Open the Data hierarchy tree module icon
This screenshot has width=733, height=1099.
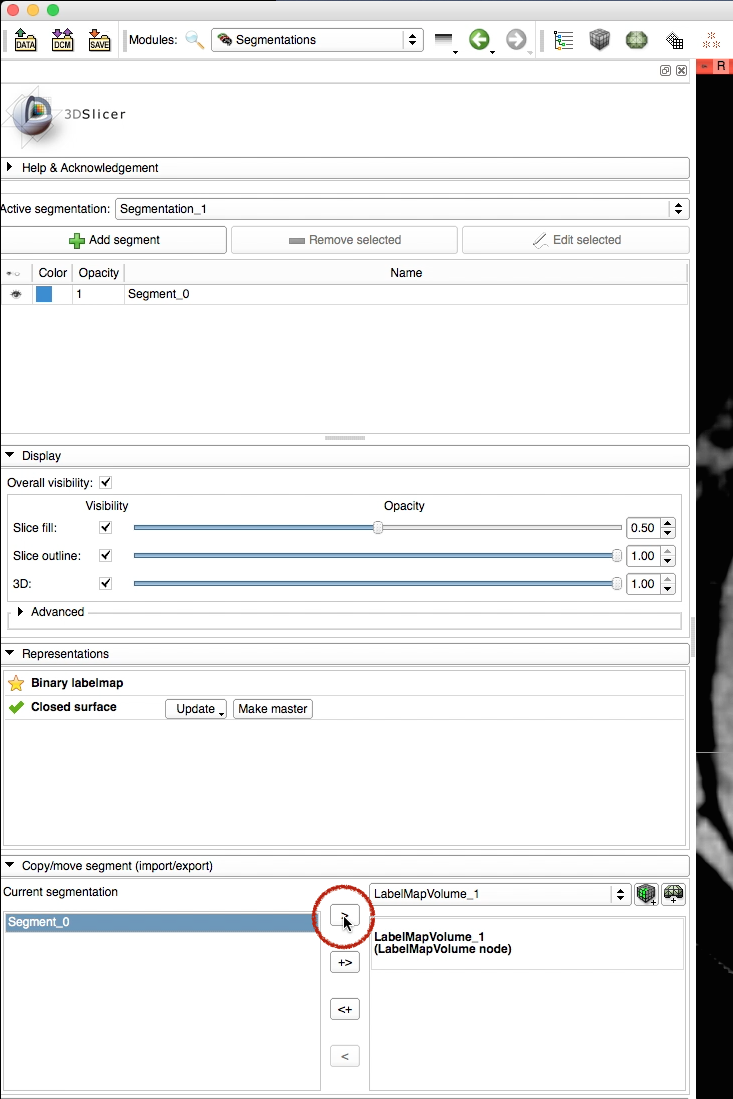pyautogui.click(x=563, y=40)
